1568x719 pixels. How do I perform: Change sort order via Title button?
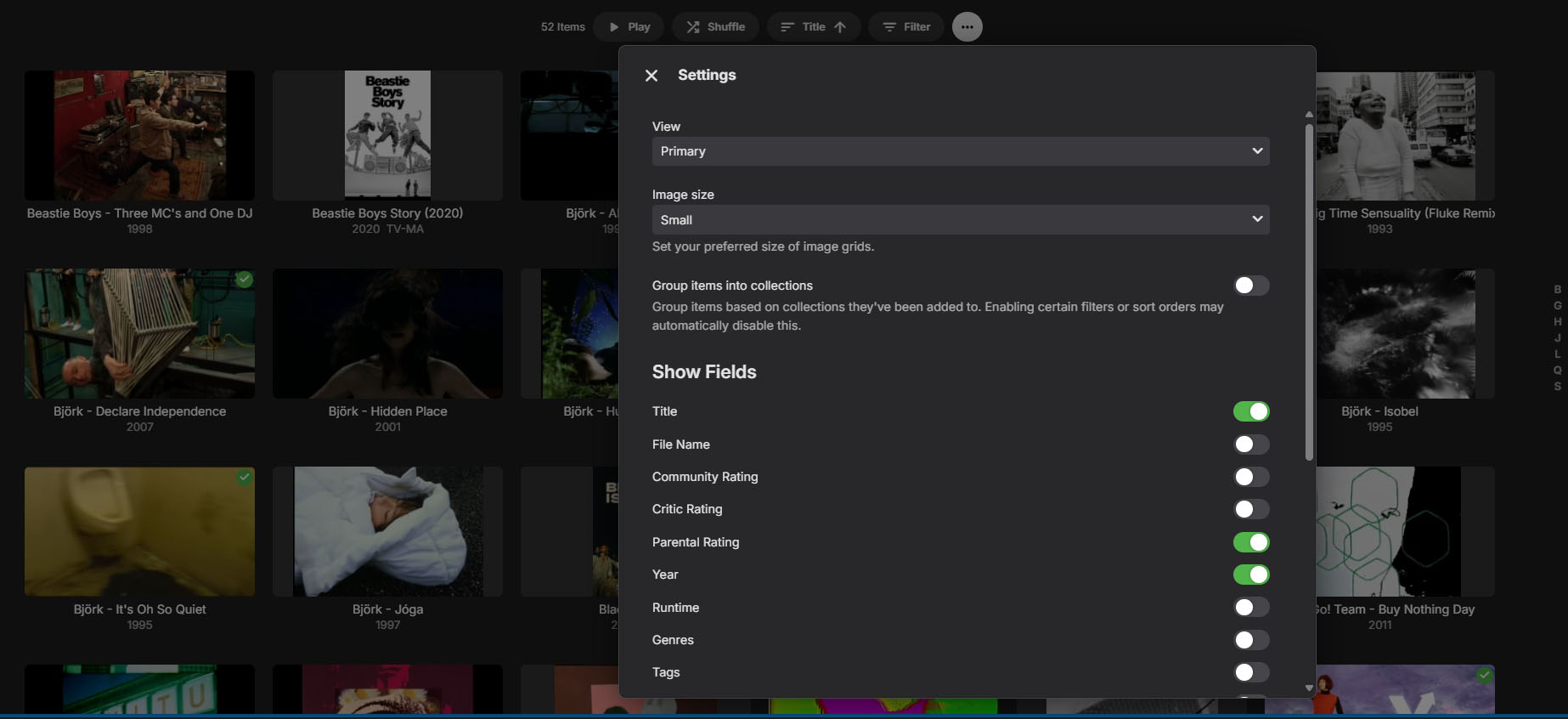[x=813, y=27]
